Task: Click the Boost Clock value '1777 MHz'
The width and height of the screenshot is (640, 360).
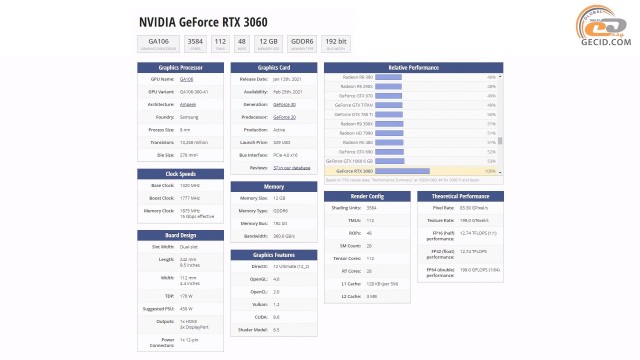Action: [190, 198]
